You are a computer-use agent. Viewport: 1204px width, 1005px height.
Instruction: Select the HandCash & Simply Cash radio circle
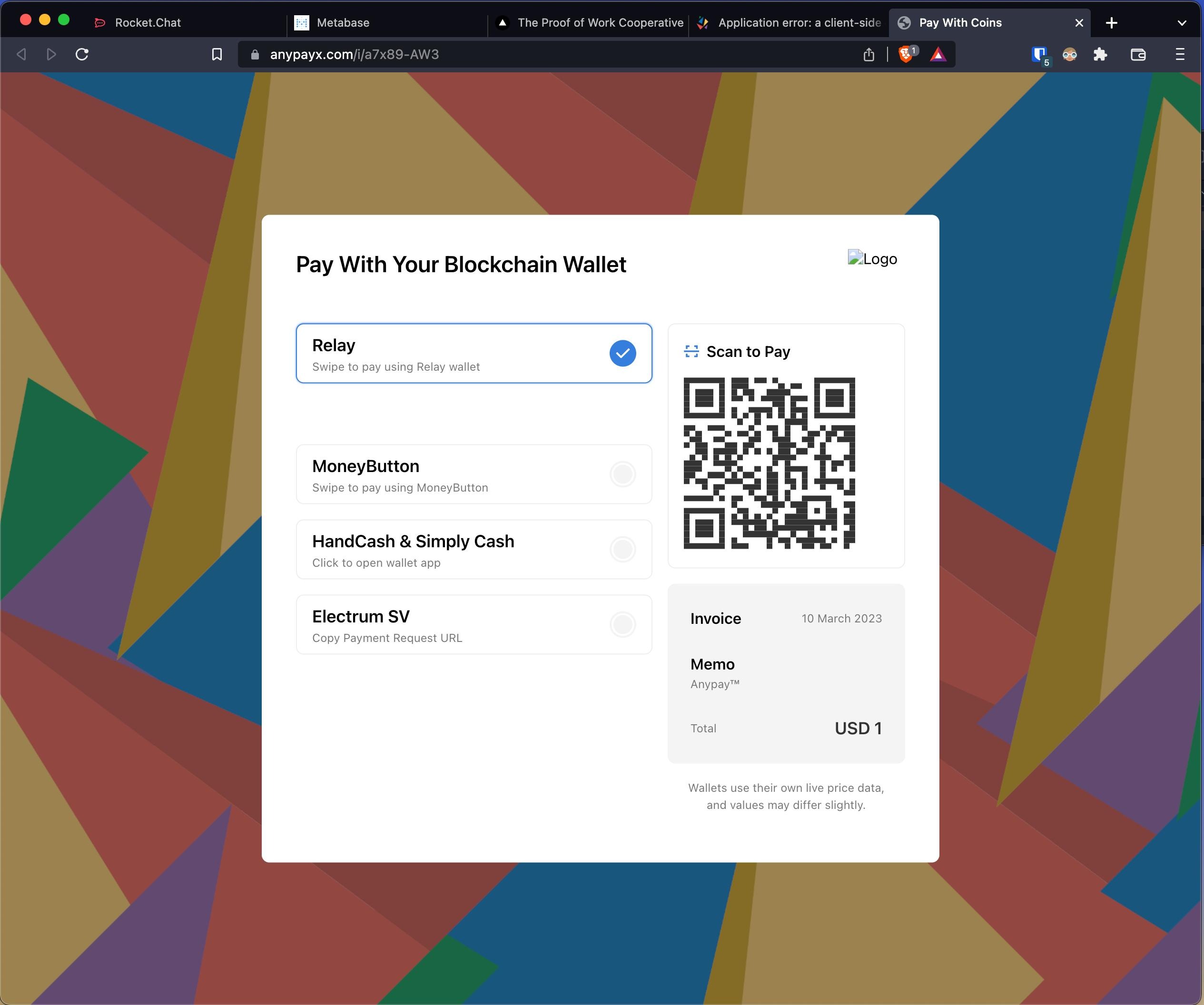click(622, 549)
